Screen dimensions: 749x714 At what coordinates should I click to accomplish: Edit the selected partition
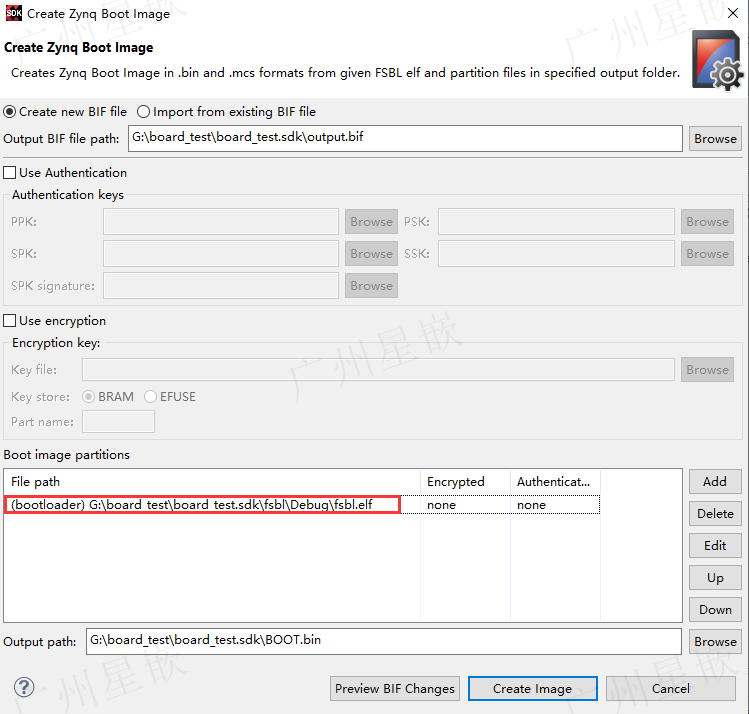click(715, 545)
